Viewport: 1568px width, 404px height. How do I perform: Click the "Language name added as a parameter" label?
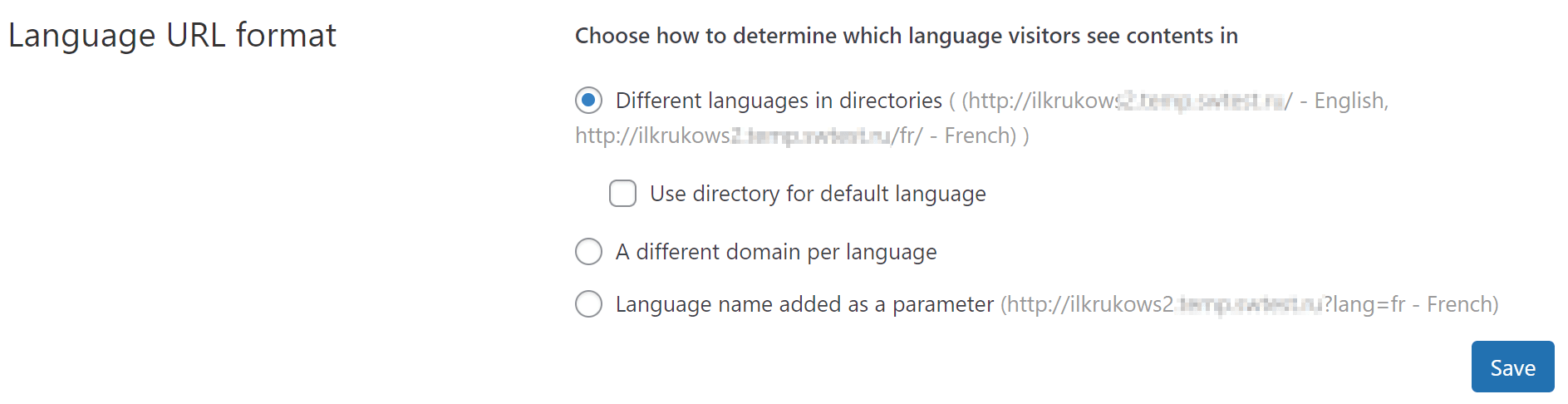click(804, 304)
